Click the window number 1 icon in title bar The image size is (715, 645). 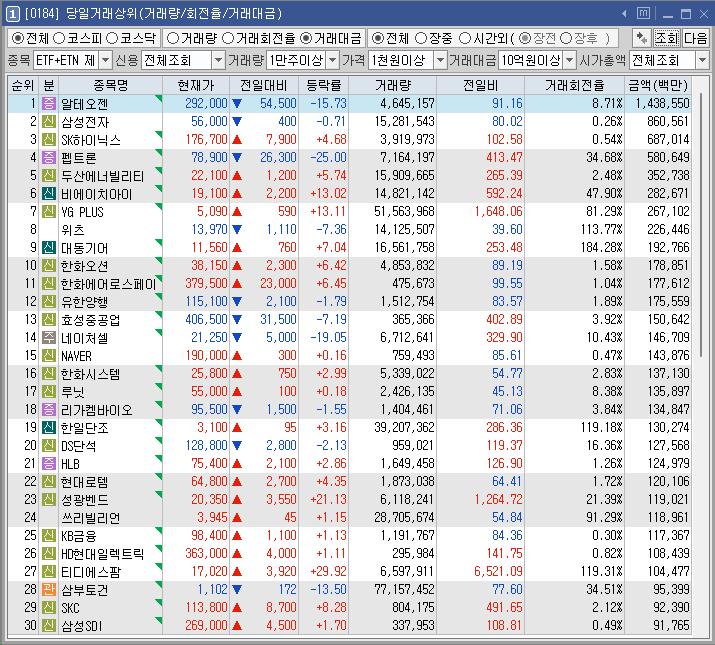12,14
